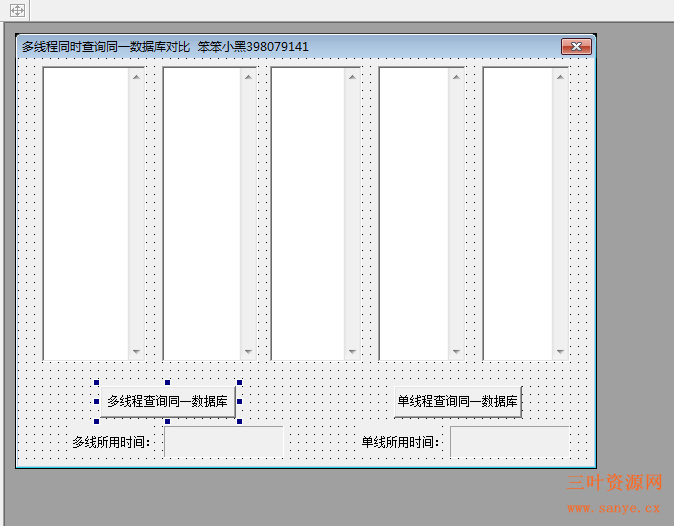Click up arrow of second list box scrollbar

coord(248,77)
